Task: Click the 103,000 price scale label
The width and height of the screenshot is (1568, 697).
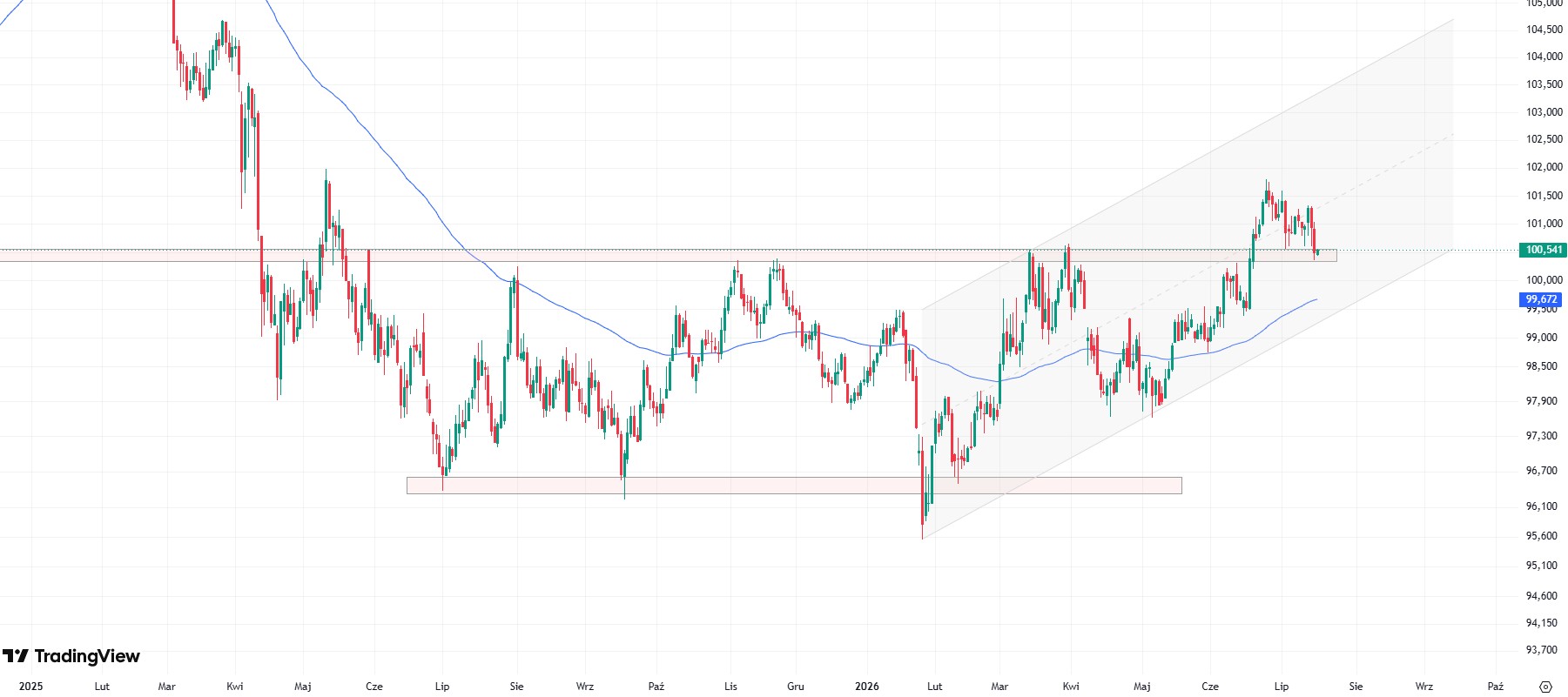Action: [x=1544, y=112]
